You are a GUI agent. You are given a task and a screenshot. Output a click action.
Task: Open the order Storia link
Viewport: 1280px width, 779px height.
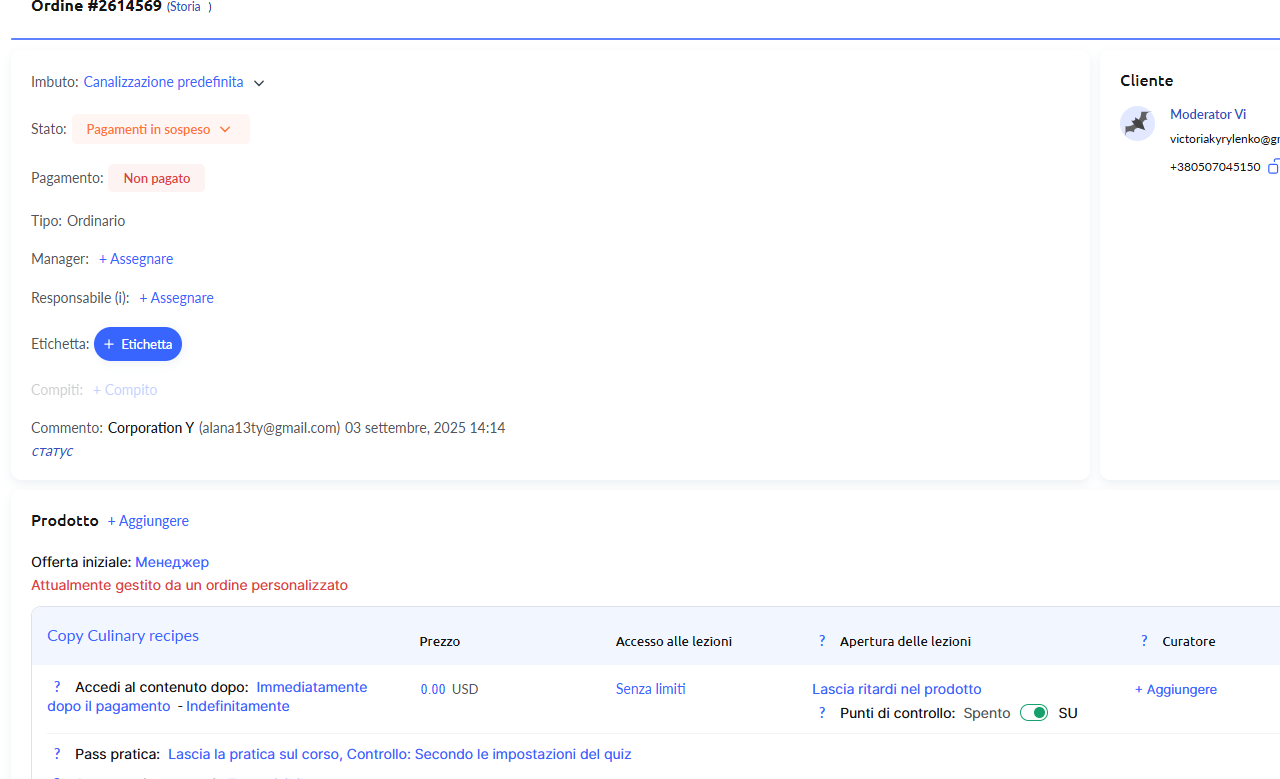coord(184,7)
